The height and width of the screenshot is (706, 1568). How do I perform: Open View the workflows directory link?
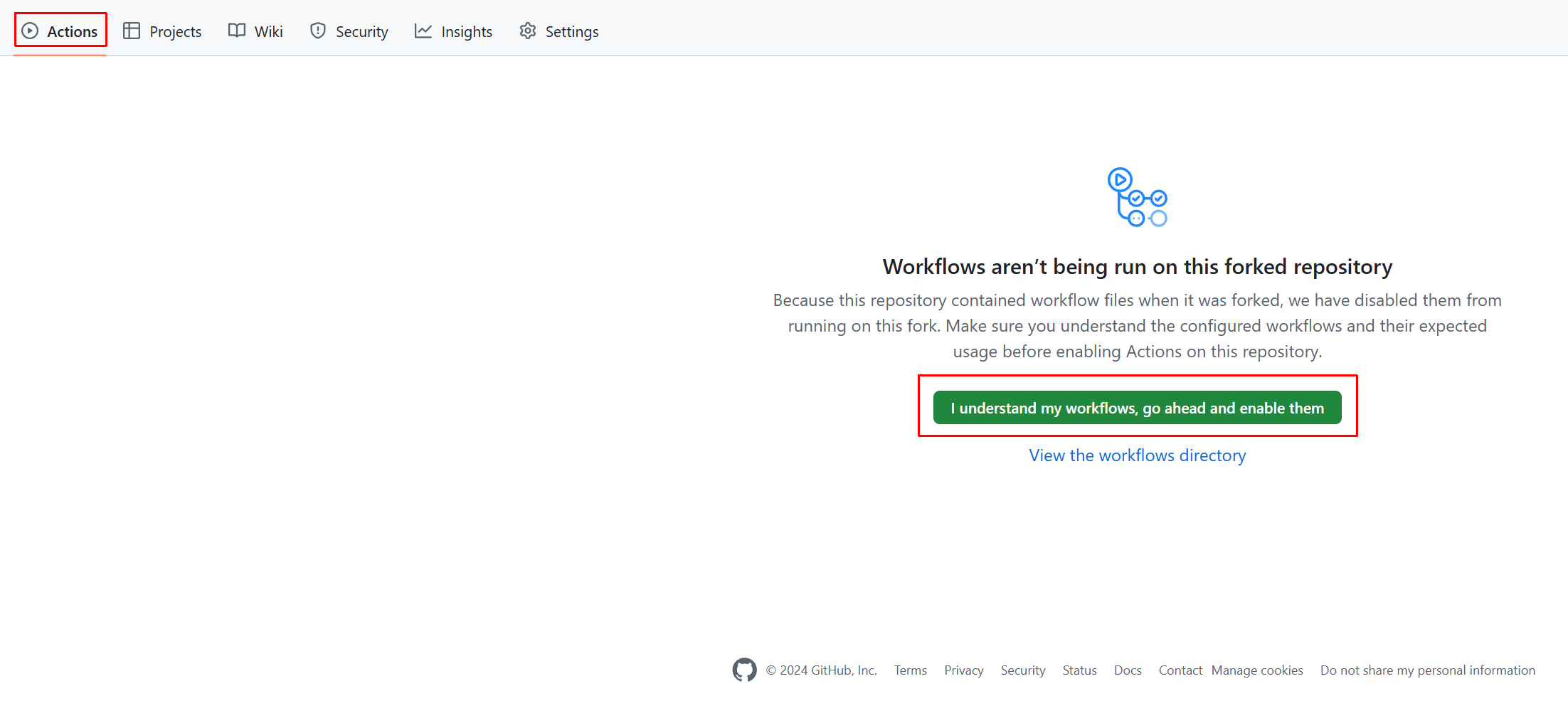[1137, 455]
